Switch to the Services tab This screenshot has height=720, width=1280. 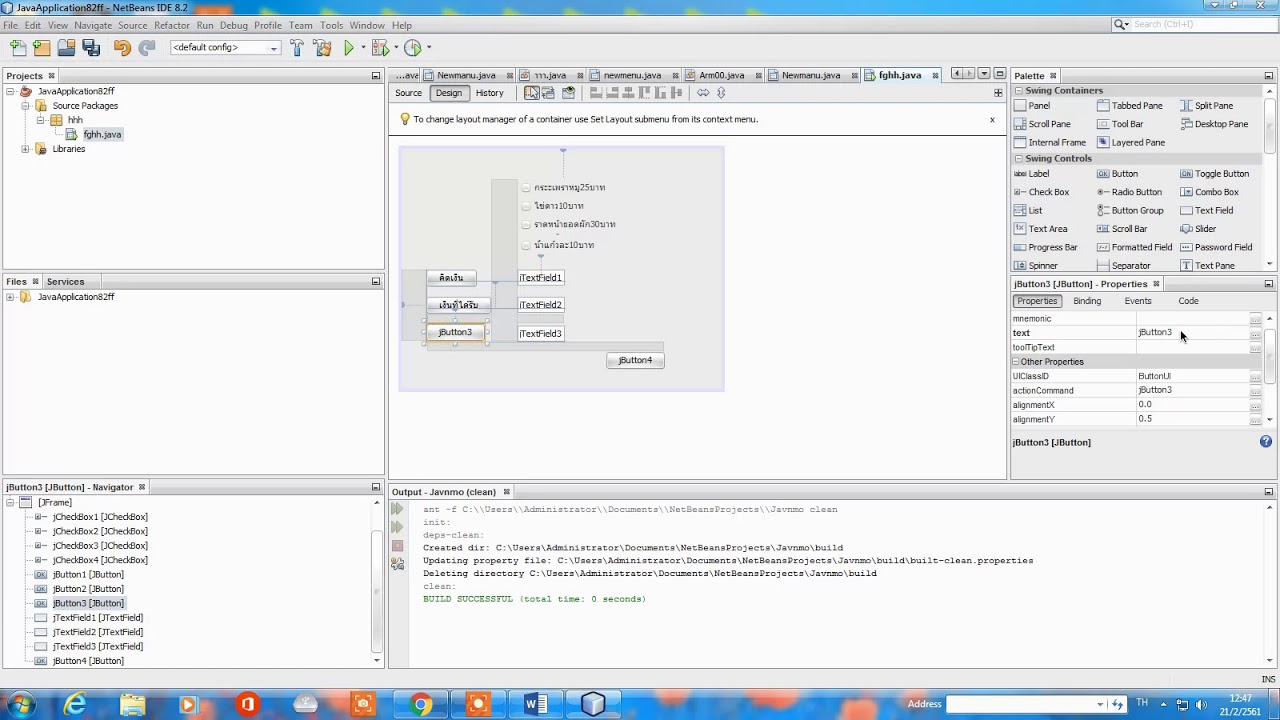pos(65,282)
